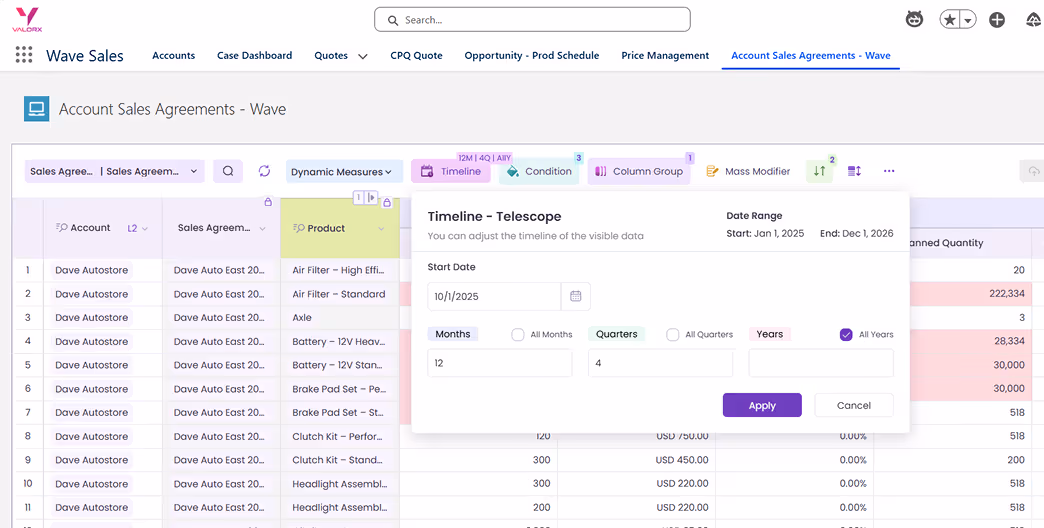This screenshot has height=528, width=1044.
Task: Click the Quarters value field
Action: 660,364
